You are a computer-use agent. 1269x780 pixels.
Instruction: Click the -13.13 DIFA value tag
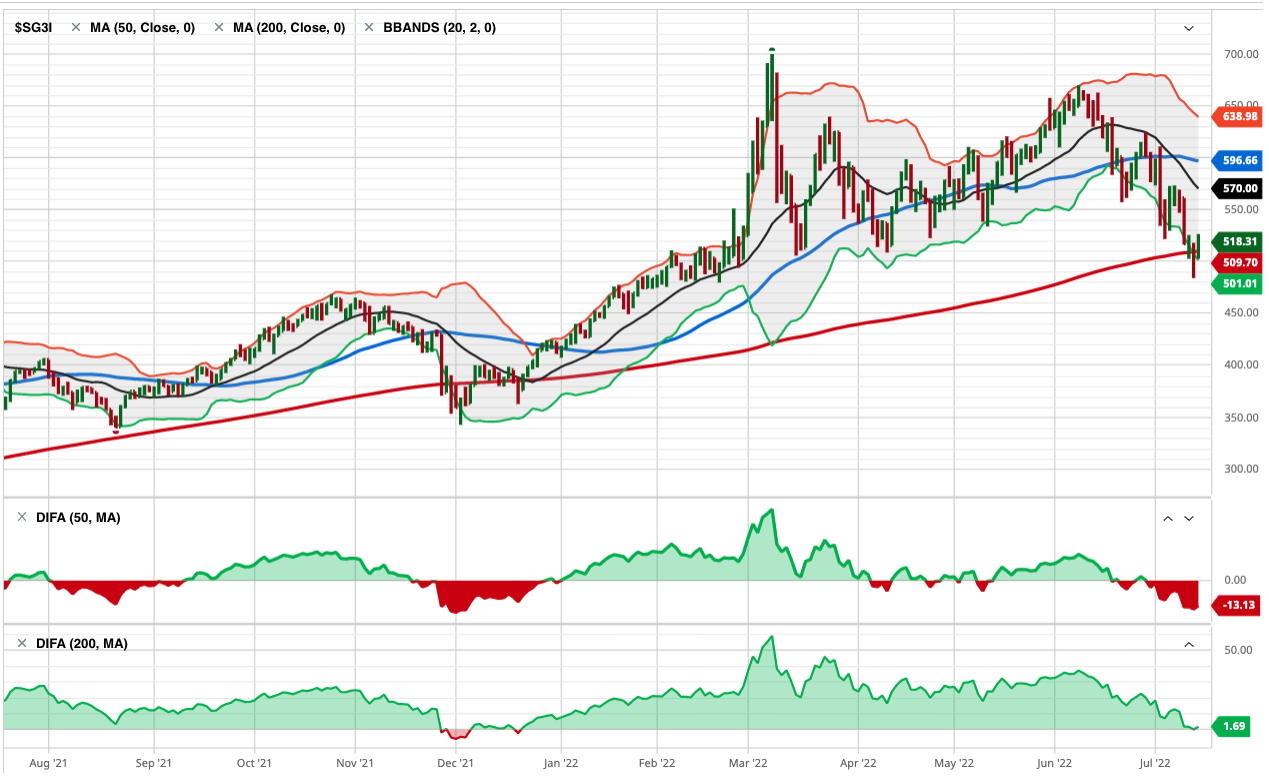pyautogui.click(x=1238, y=605)
